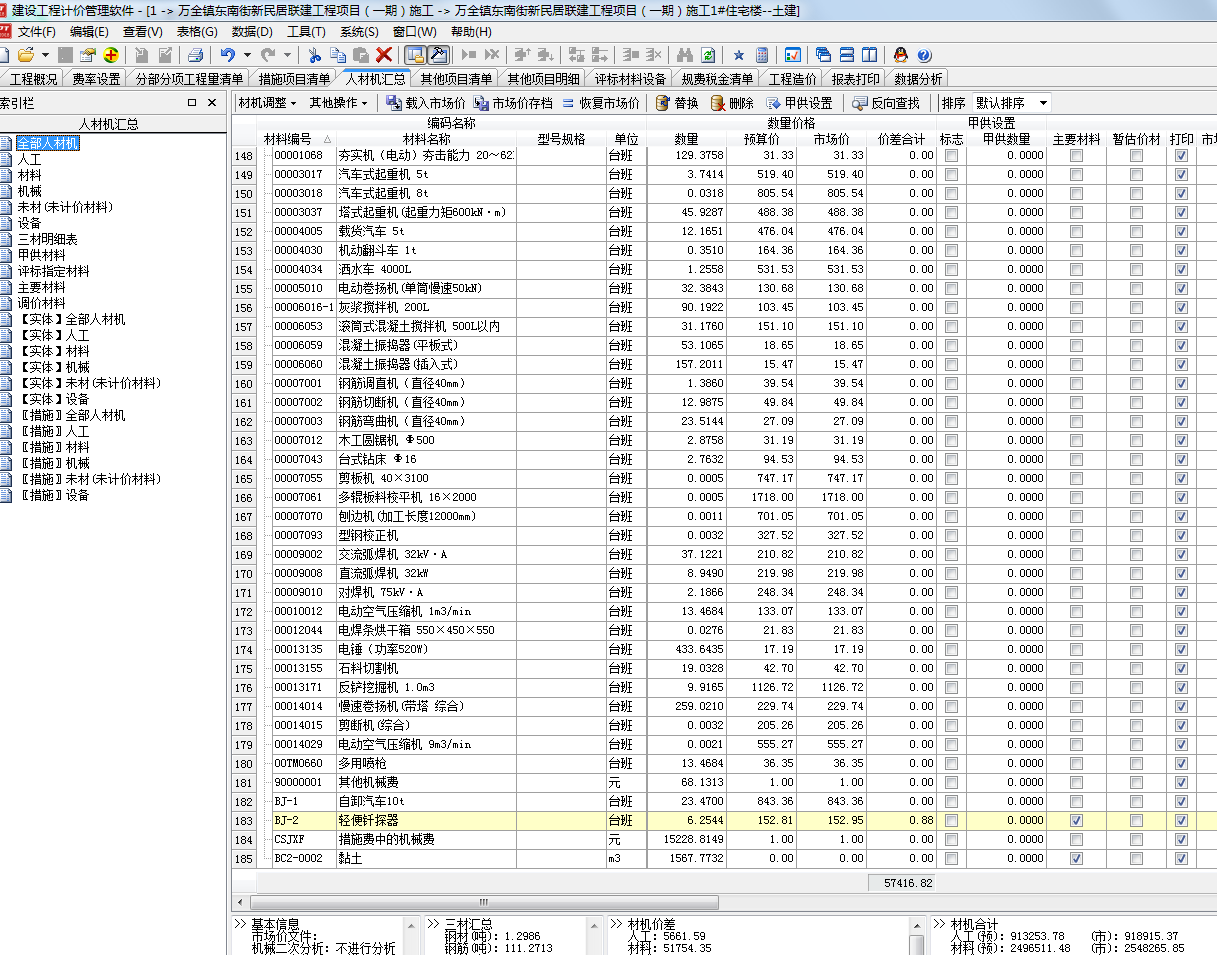This screenshot has height=955, width=1217.
Task: Switch to the 报表打印 tab
Action: pos(856,79)
